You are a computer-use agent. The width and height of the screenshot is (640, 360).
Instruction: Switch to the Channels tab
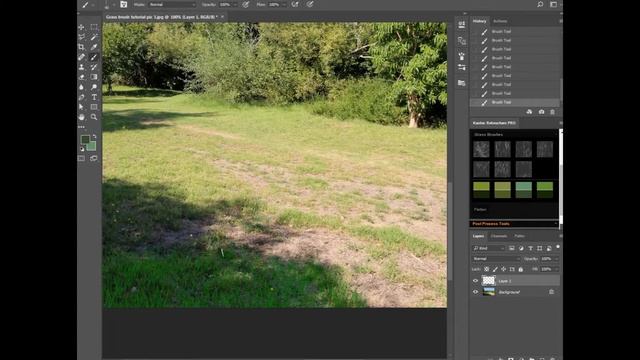[499, 236]
